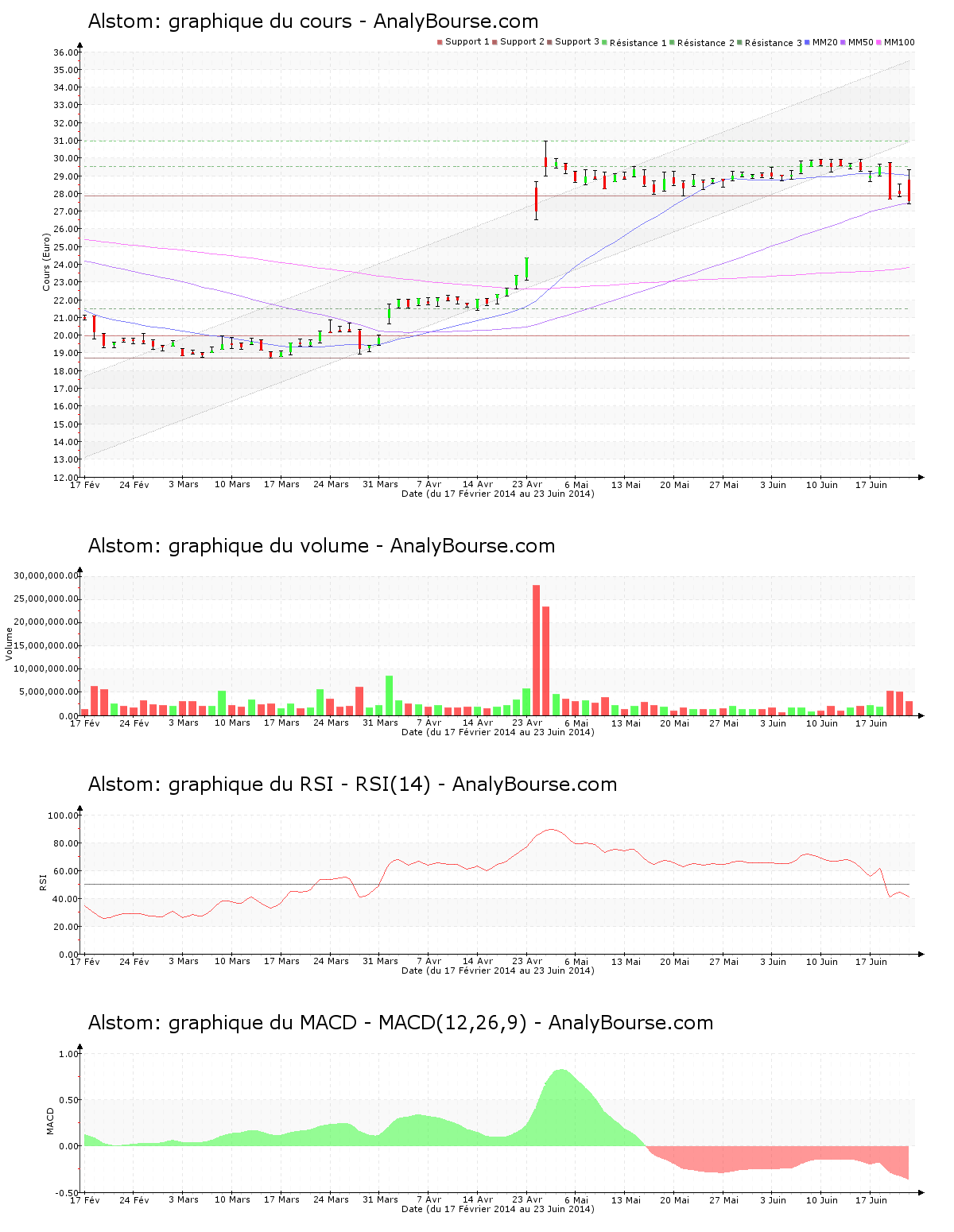Select the Résistance 3 legend entry
This screenshot has height=1232, width=954.
pos(770,43)
